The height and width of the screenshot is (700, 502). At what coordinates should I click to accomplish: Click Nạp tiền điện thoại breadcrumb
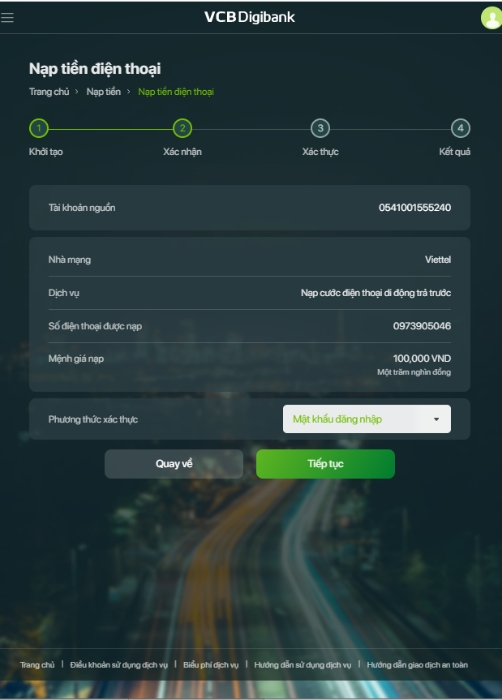(x=176, y=92)
